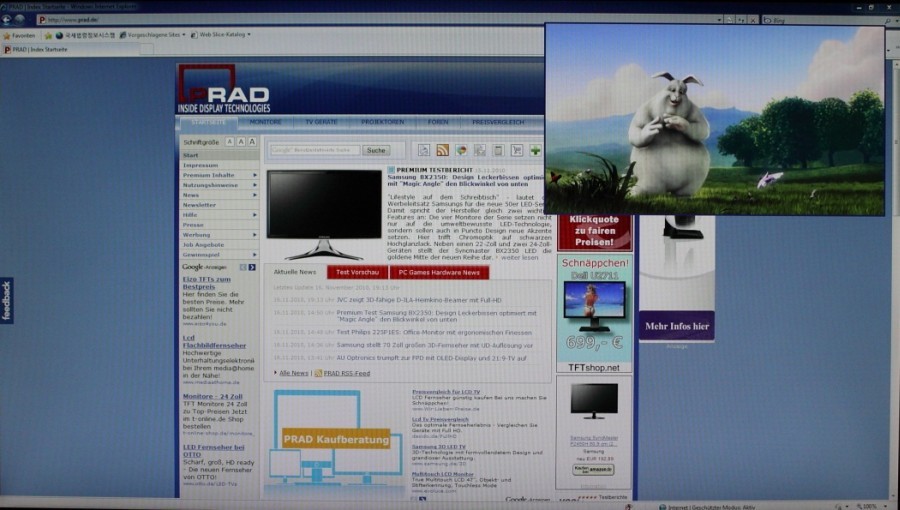This screenshot has height=510, width=900.
Task: Switch to the Test Vorschau news tab
Action: click(356, 272)
